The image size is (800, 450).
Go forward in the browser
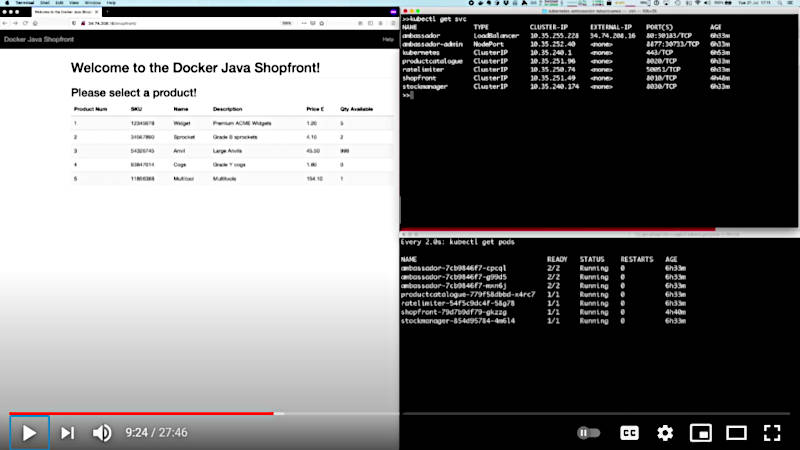pos(15,23)
